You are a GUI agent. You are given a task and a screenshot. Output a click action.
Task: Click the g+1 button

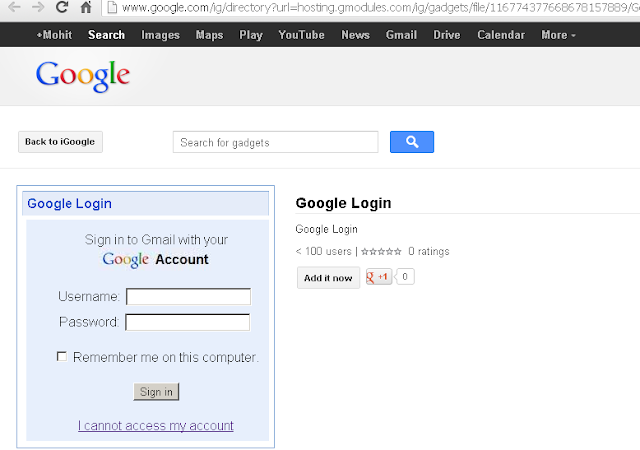[379, 277]
